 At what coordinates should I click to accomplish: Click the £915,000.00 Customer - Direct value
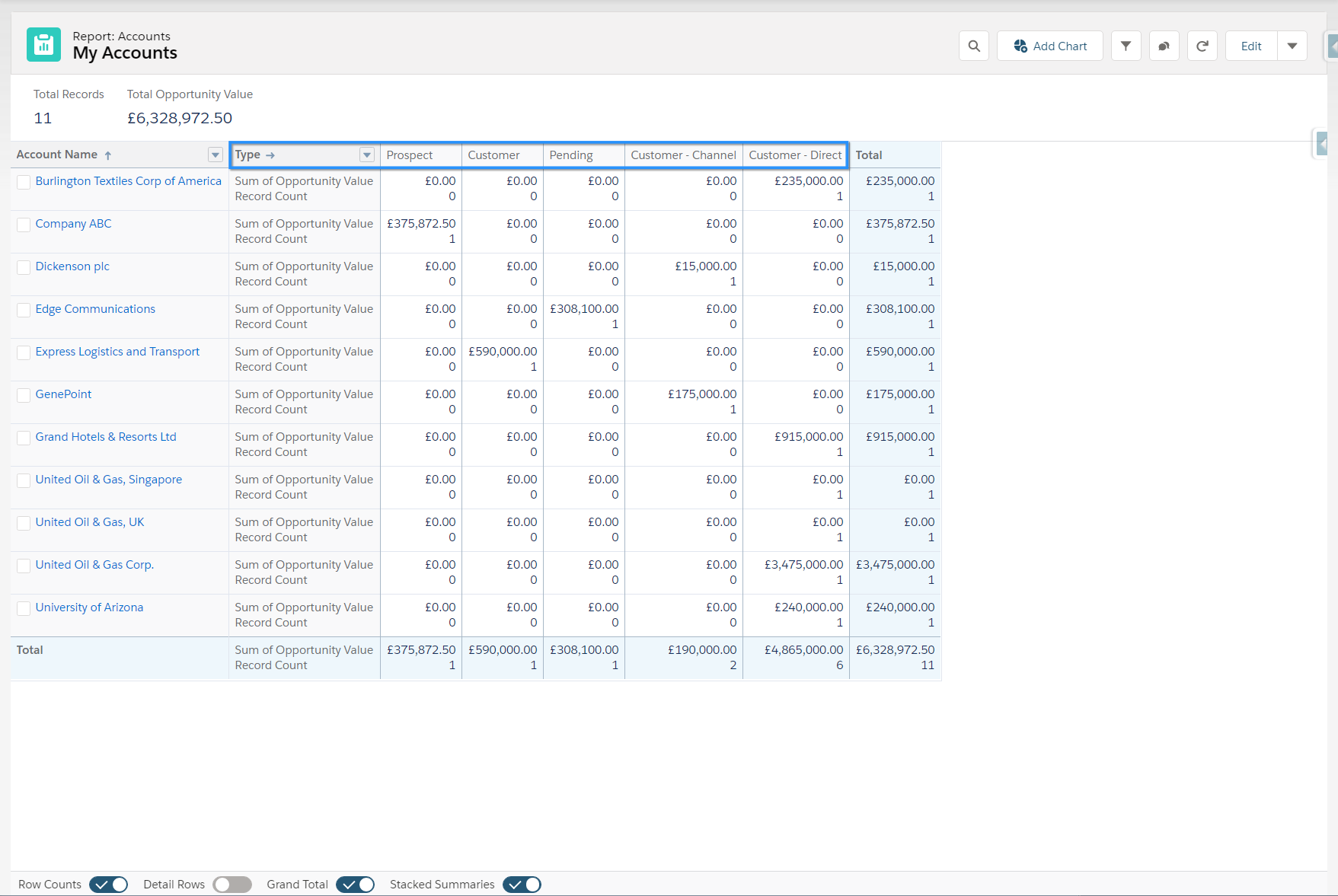pos(809,437)
